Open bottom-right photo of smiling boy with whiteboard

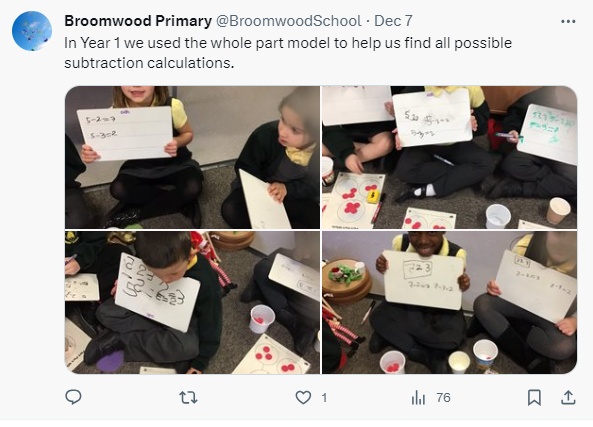449,303
